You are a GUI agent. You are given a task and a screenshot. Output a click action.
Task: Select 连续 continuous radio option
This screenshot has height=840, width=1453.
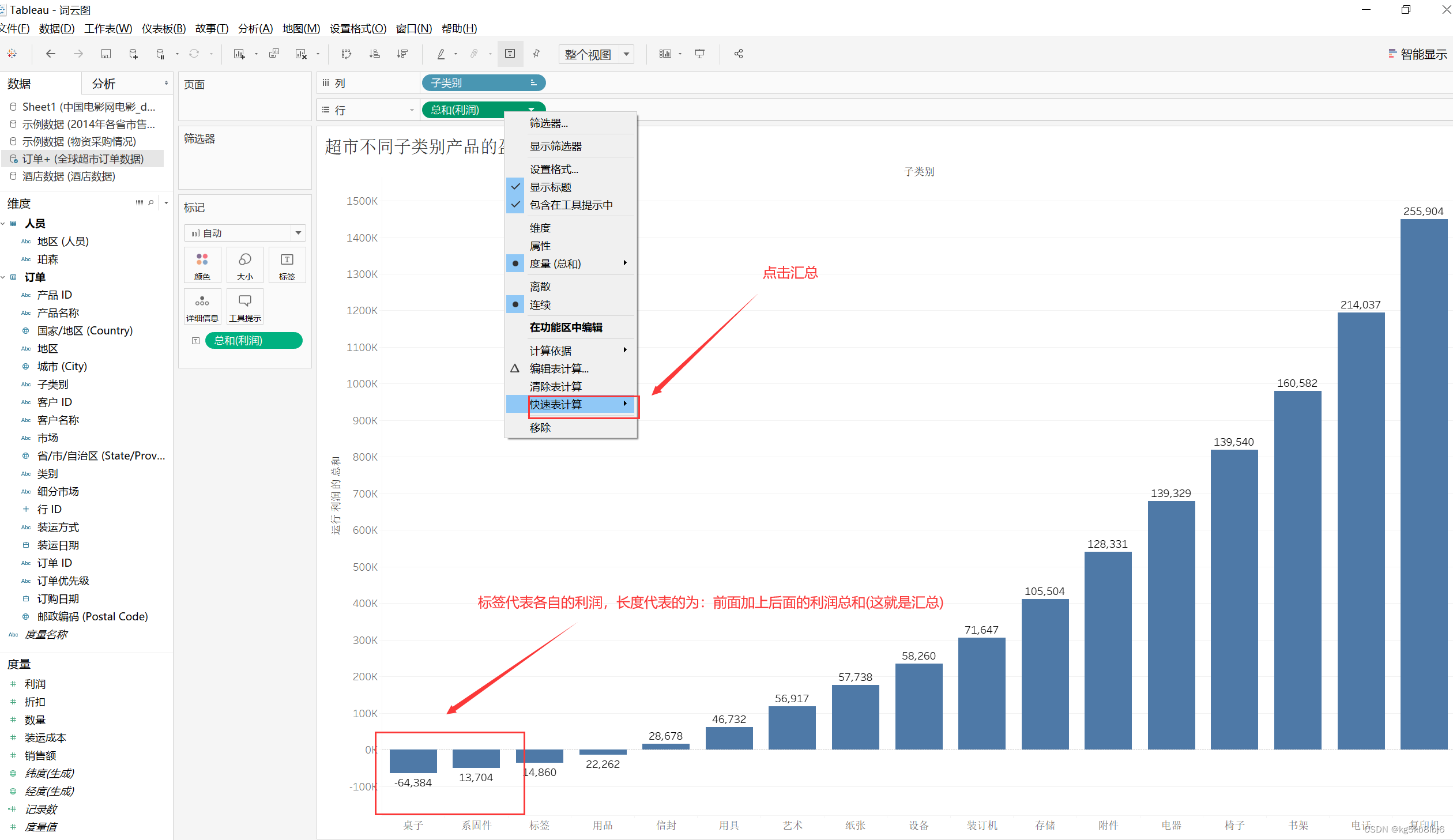click(x=571, y=304)
